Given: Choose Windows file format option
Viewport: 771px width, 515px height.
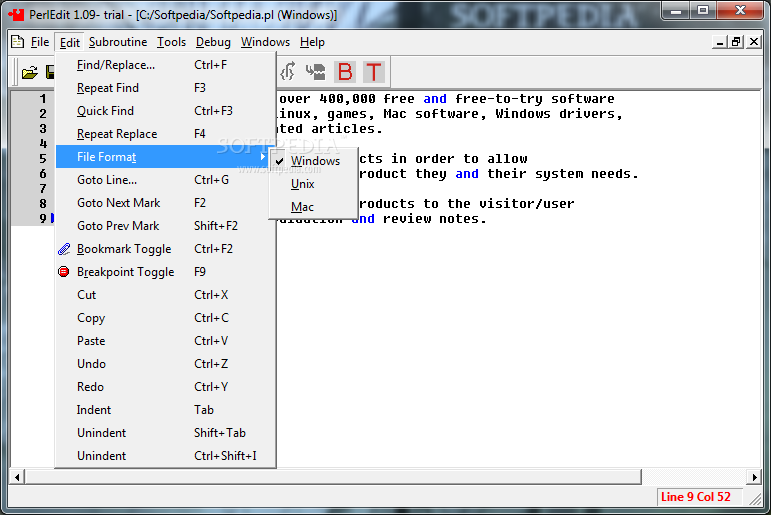Looking at the screenshot, I should (x=315, y=161).
